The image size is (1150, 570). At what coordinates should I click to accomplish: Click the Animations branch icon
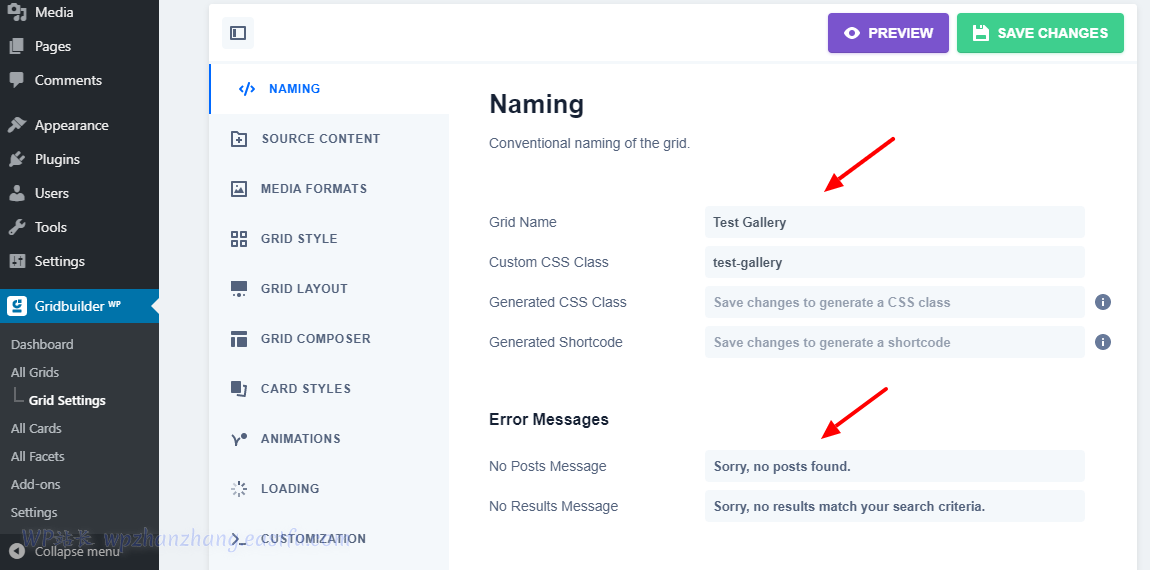tap(239, 439)
